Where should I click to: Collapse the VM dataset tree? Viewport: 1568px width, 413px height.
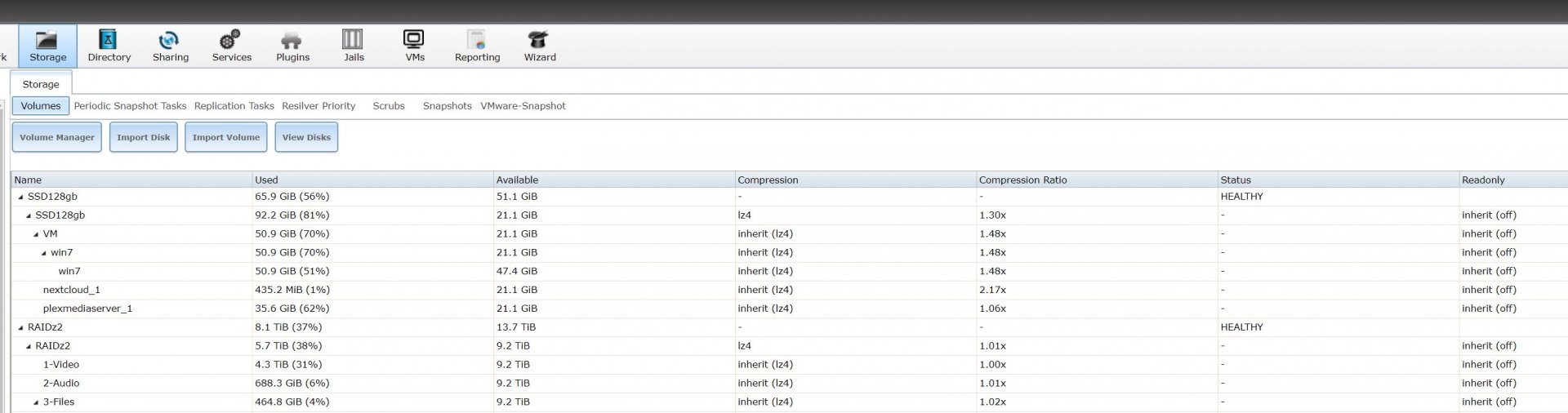click(x=37, y=234)
